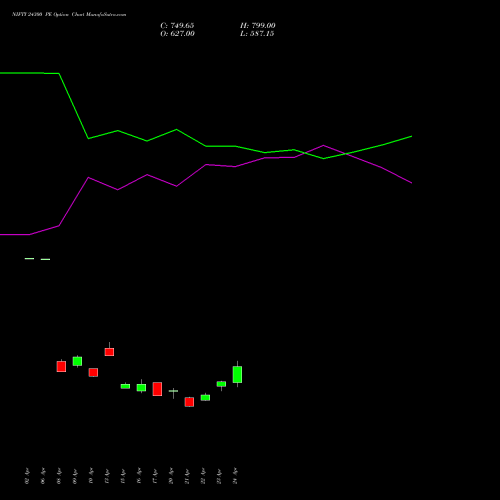Select the red candlestick for 17 Apr
Screen dimensions: 500x500
157,389
